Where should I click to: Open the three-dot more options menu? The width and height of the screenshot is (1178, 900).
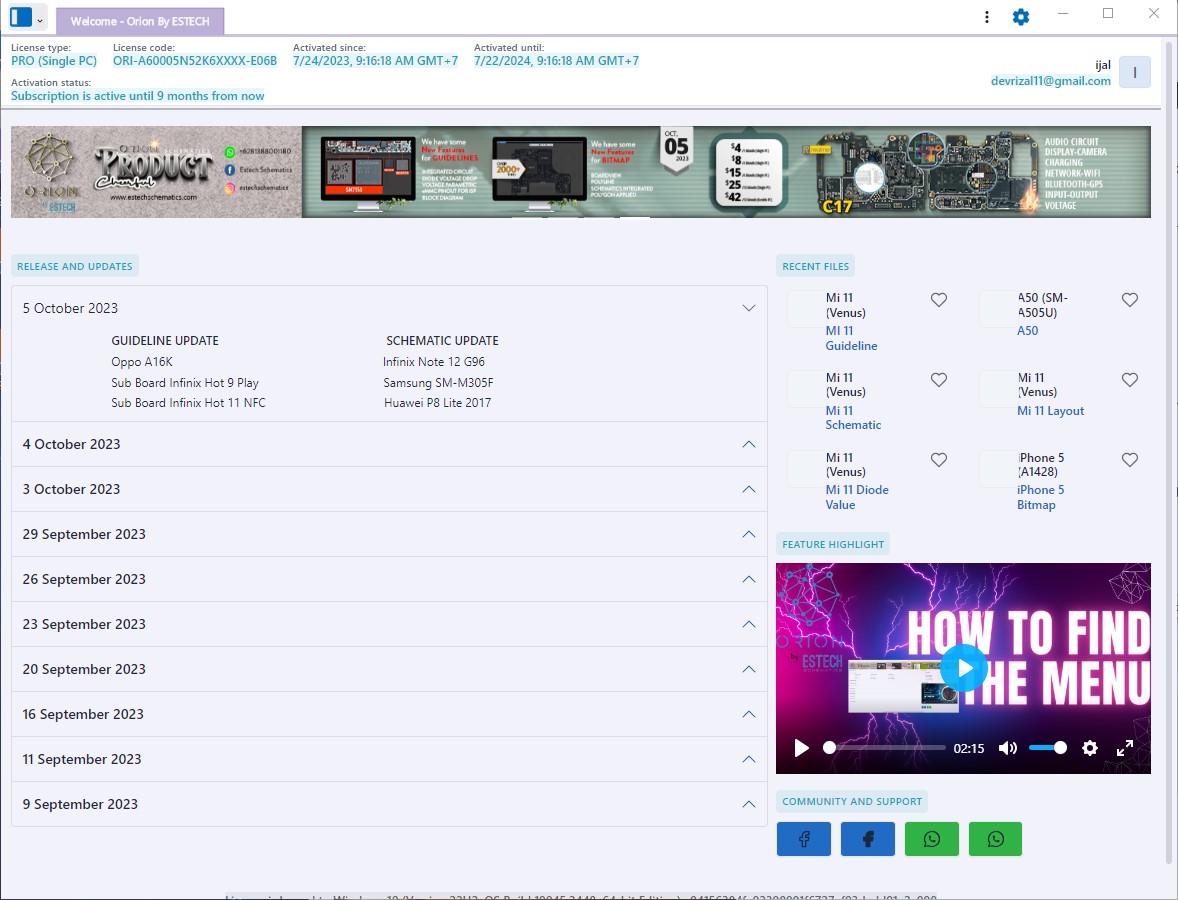(987, 17)
